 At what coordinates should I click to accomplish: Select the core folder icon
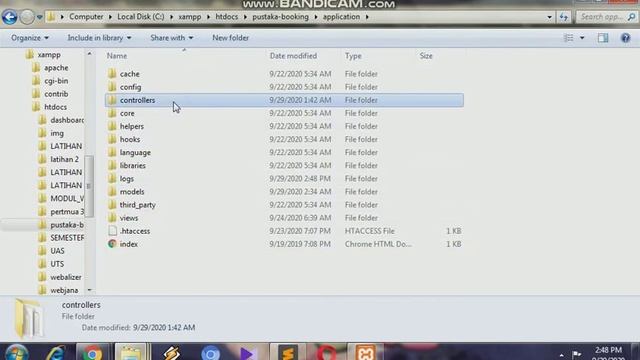click(x=112, y=113)
